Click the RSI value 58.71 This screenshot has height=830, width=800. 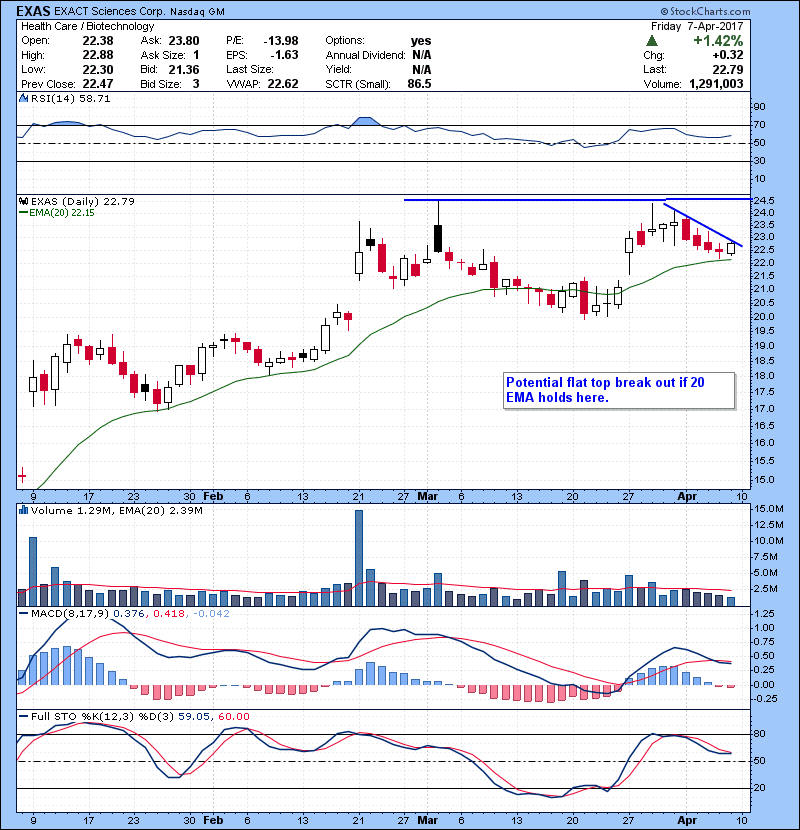tap(96, 98)
